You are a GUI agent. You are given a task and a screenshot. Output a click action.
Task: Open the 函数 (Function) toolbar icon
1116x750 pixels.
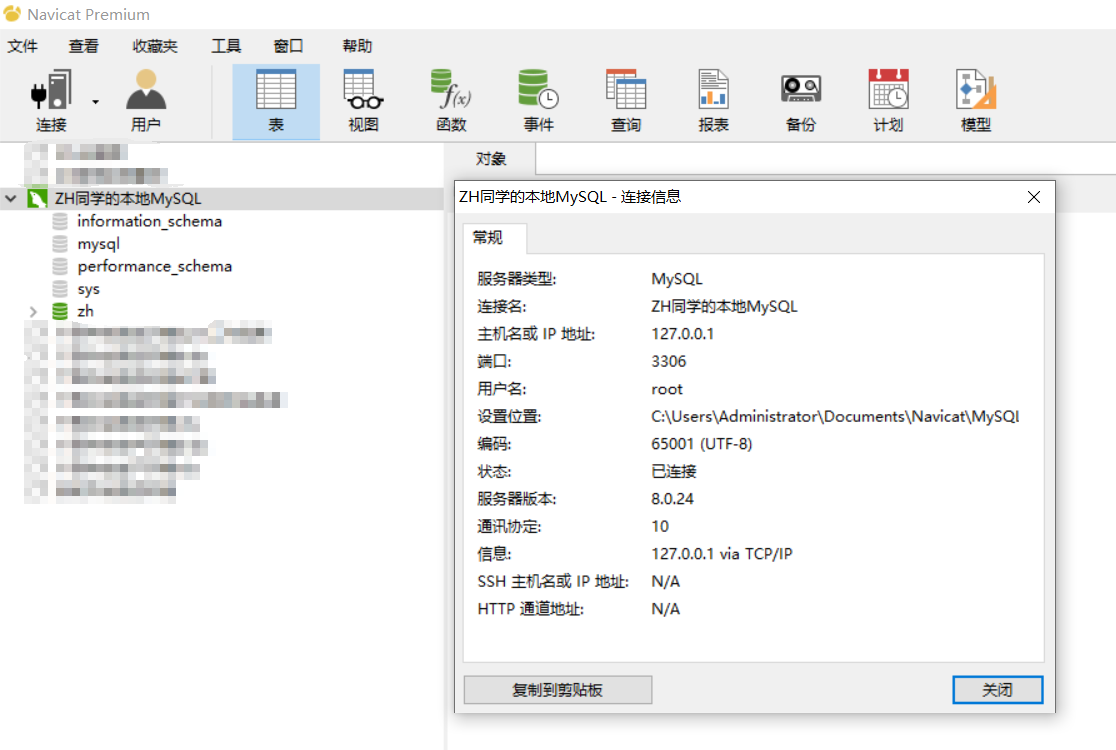(x=451, y=100)
